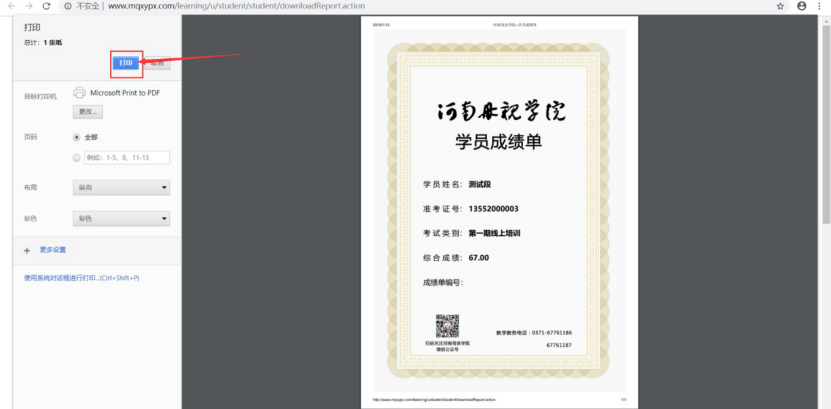
Task: Click the exam number 13552000003
Action: click(493, 209)
